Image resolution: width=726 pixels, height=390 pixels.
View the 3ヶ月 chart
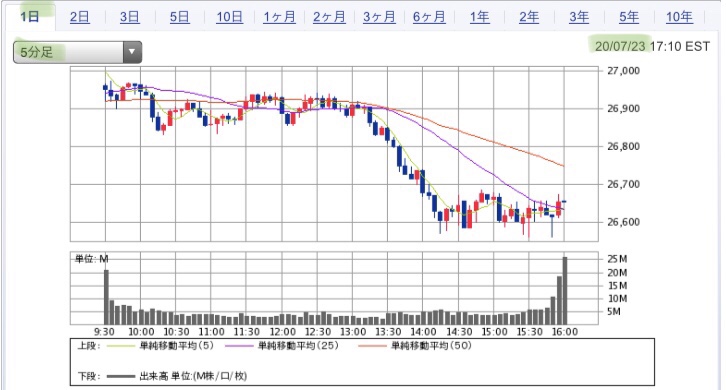click(379, 17)
